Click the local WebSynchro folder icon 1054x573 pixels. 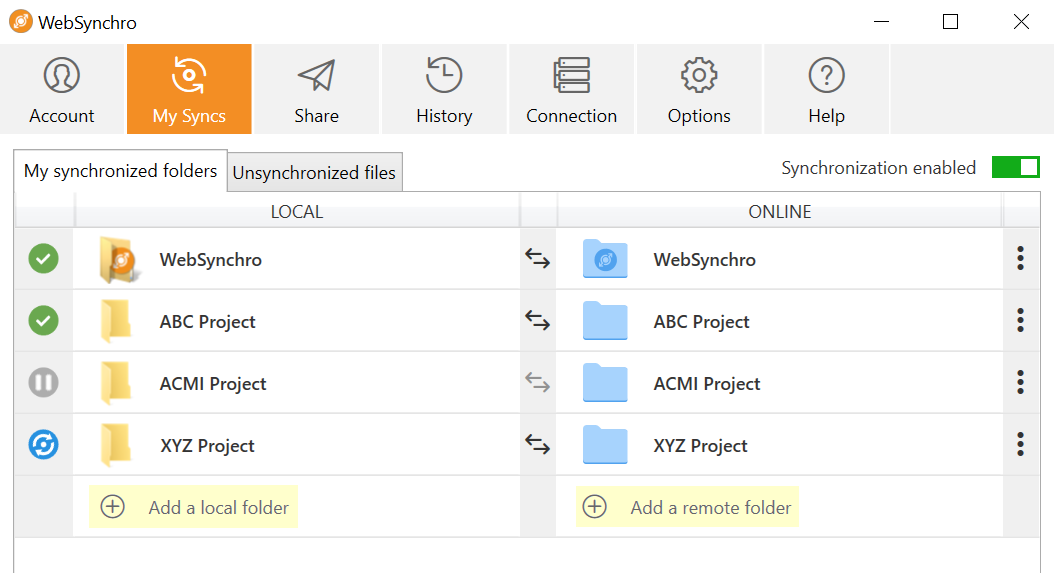coord(120,260)
